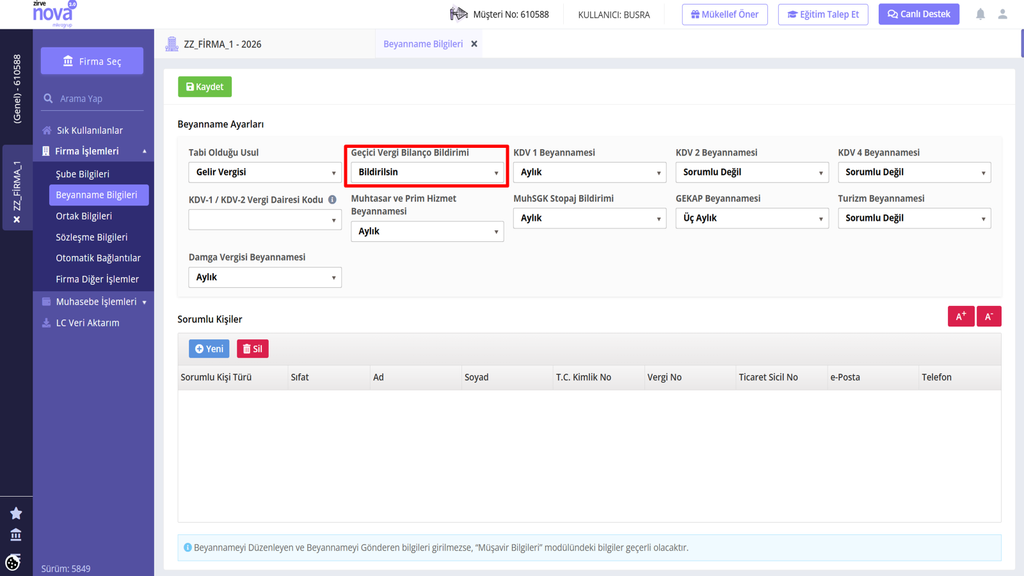Viewport: 1024px width, 576px height.
Task: Expand the Muhasebe İşlemleri menu
Action: [x=93, y=302]
